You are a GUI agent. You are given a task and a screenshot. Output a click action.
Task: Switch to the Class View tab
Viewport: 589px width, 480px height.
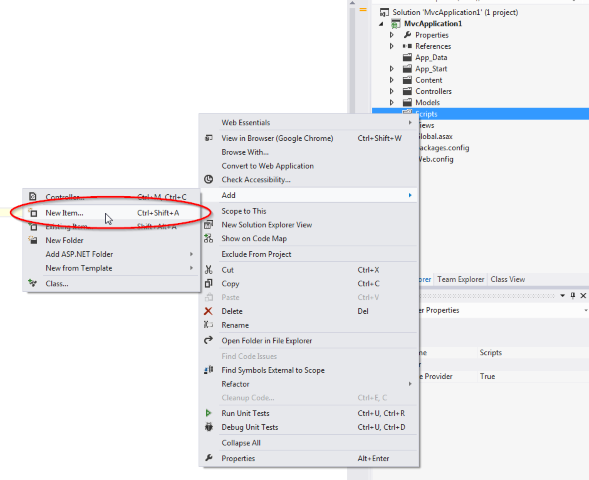(507, 279)
